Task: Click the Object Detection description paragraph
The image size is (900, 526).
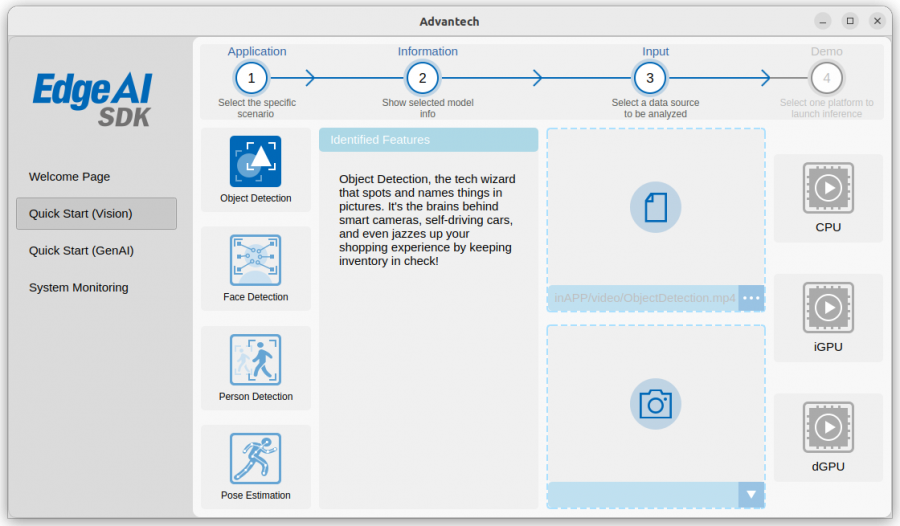Action: (427, 220)
